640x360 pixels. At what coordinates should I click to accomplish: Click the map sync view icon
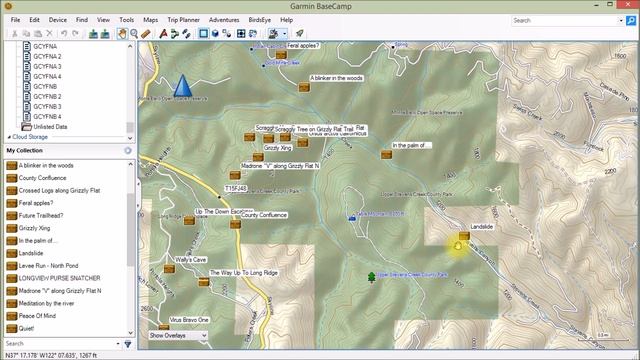point(253,34)
